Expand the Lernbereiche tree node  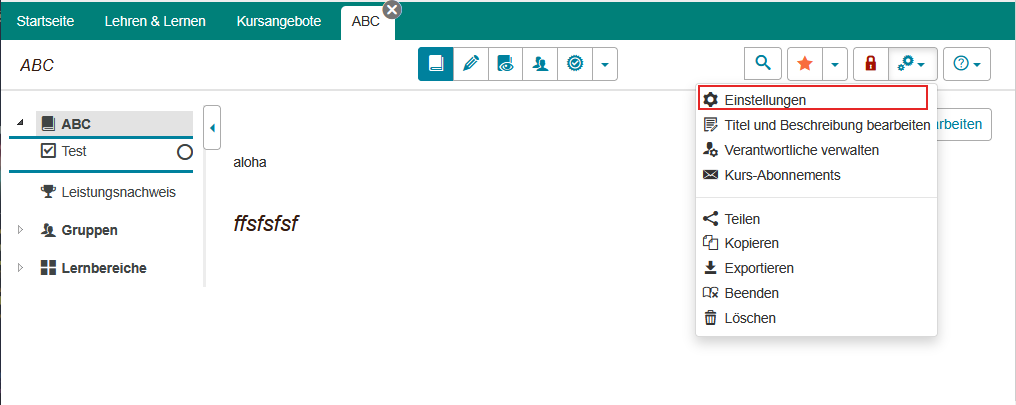point(21,268)
